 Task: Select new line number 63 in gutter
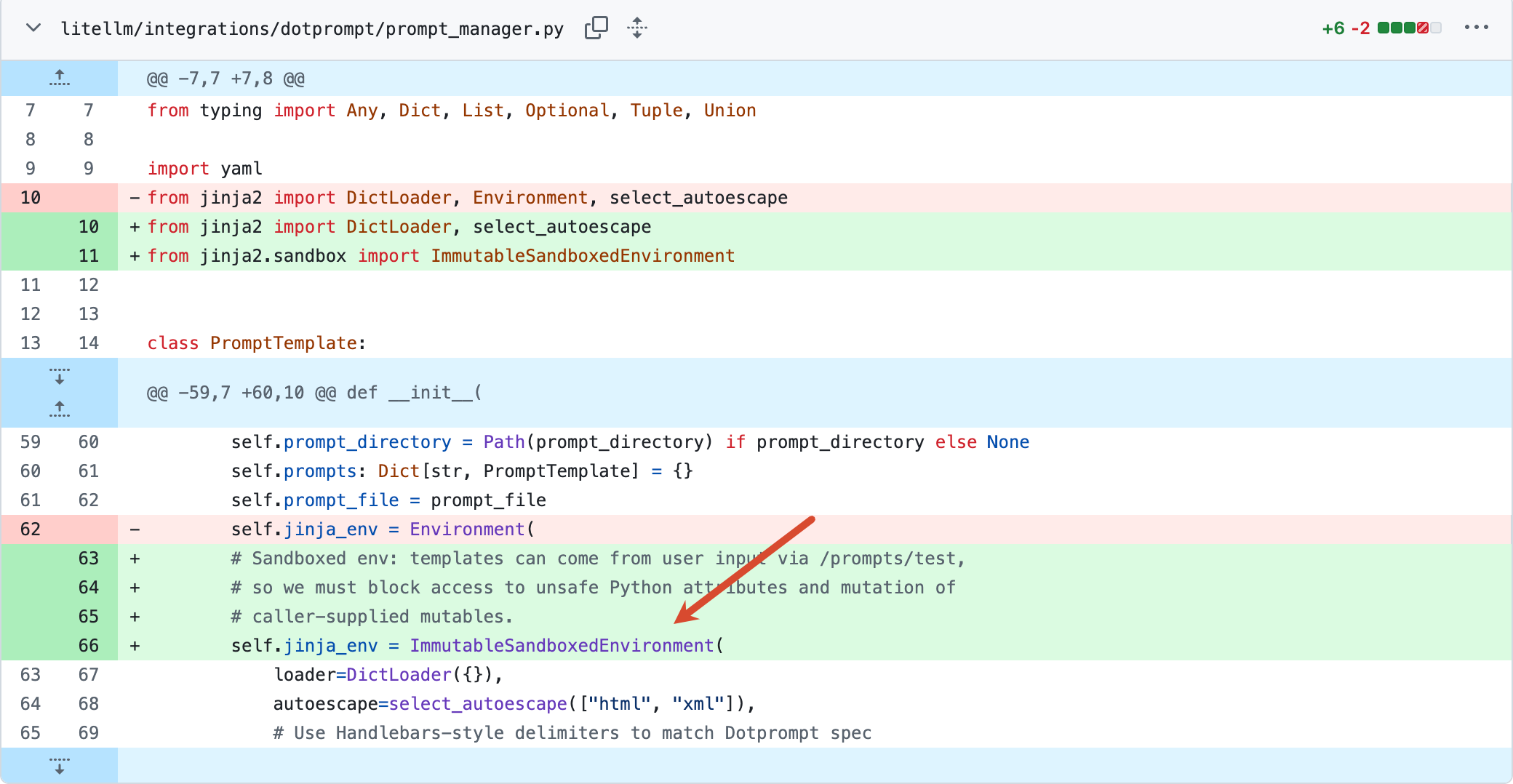click(89, 559)
